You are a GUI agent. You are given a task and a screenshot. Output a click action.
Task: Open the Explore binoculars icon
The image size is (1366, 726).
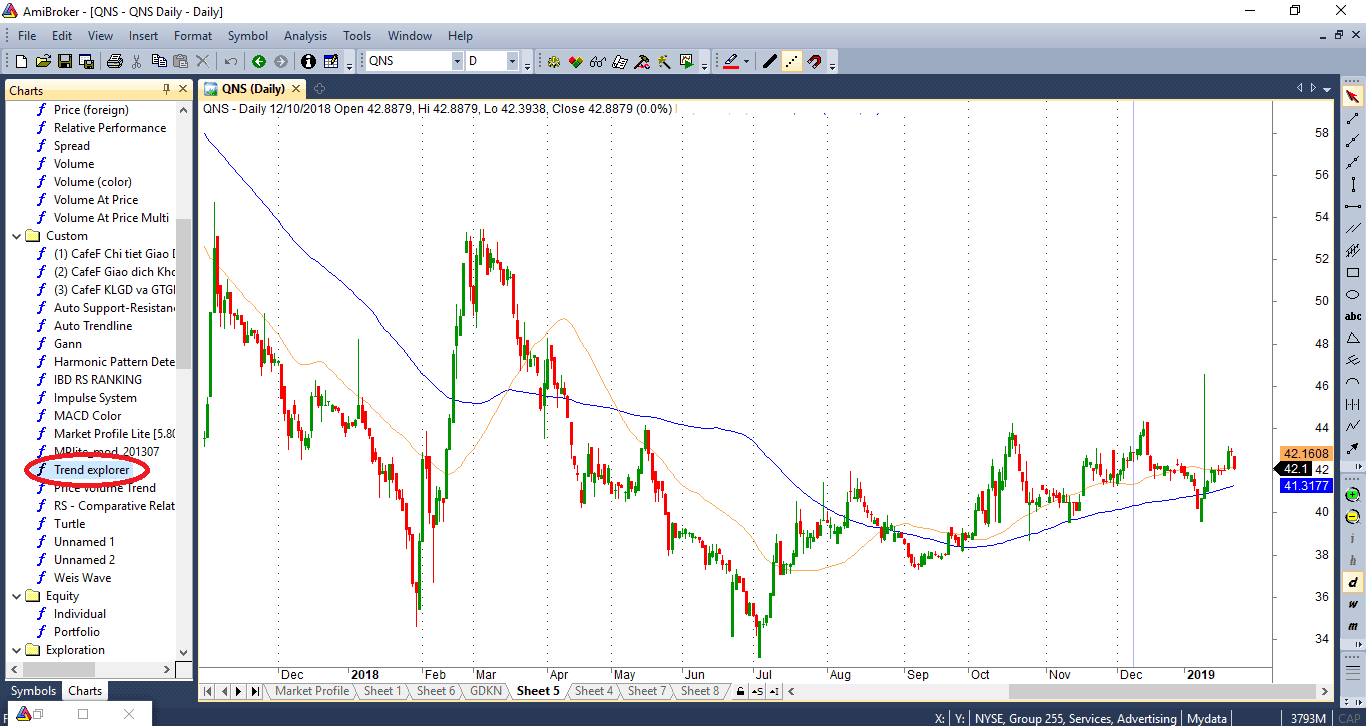point(597,61)
